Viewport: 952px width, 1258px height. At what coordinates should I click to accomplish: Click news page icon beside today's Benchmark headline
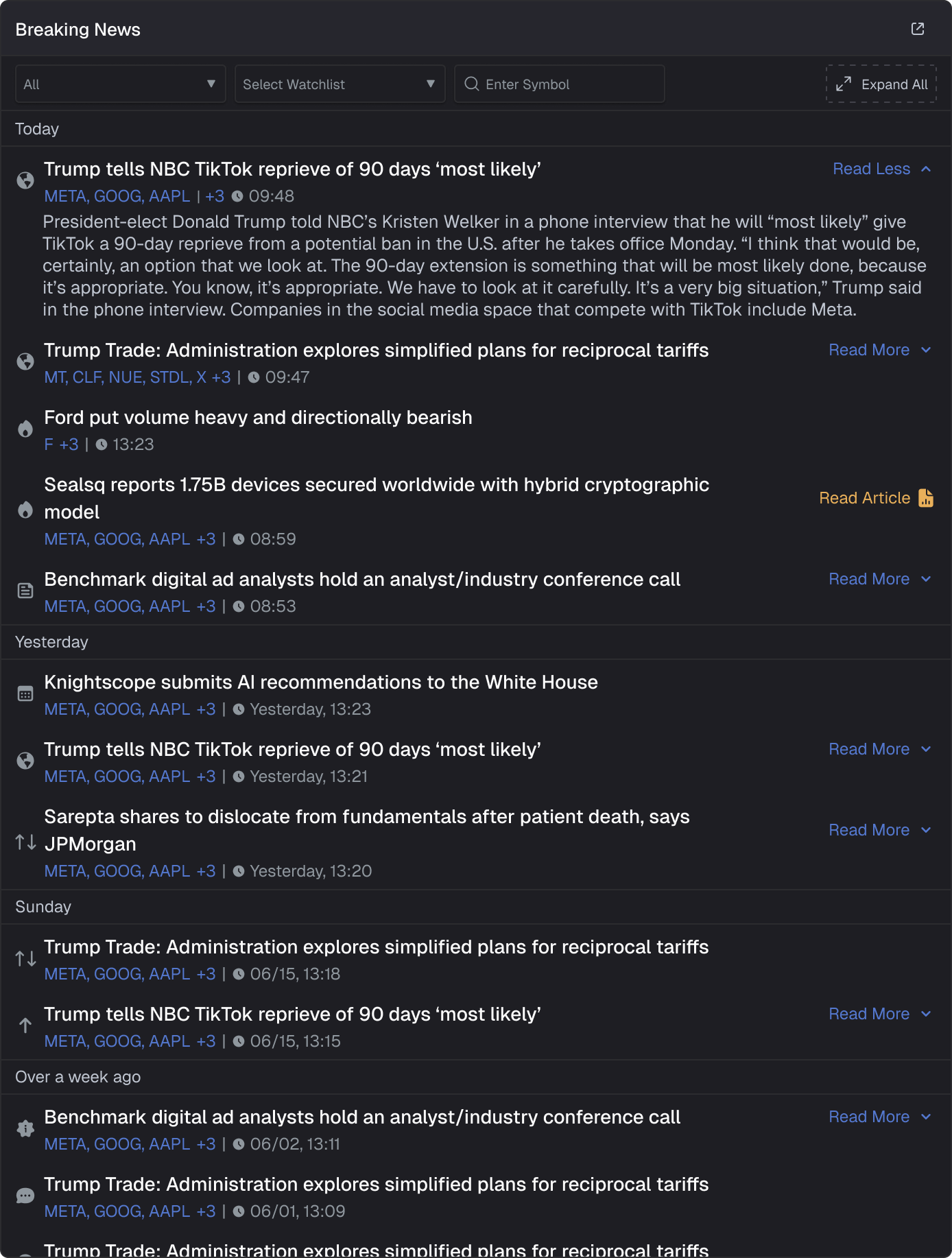tap(25, 591)
